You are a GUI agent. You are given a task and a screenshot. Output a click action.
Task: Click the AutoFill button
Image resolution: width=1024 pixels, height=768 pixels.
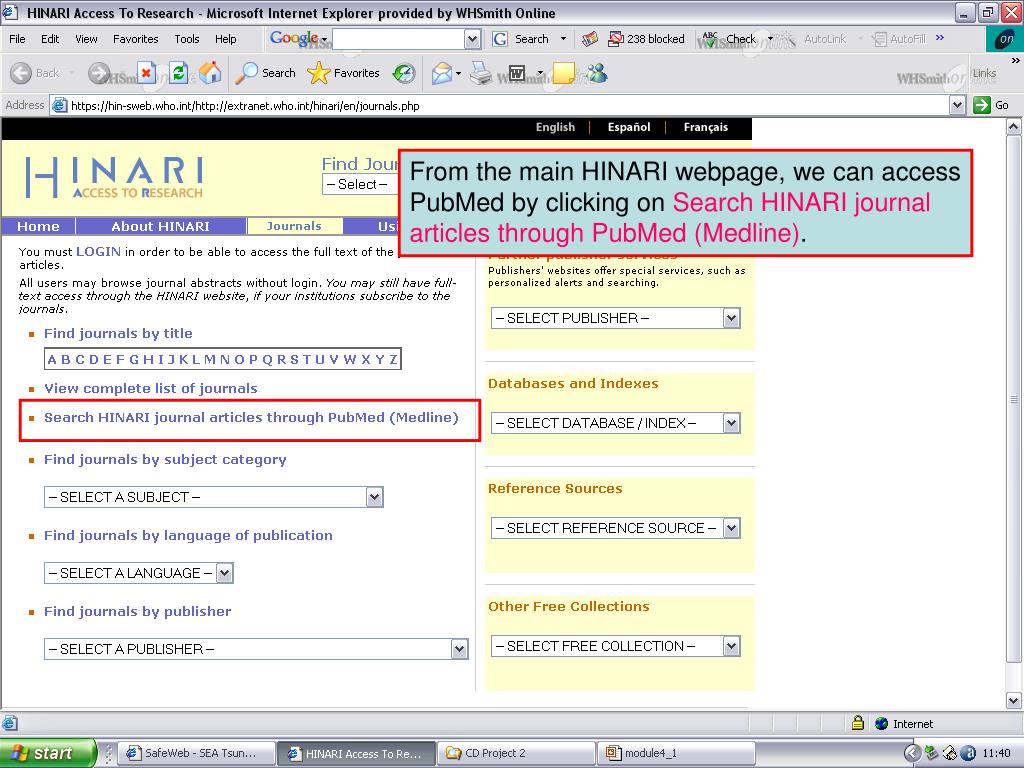coord(900,39)
